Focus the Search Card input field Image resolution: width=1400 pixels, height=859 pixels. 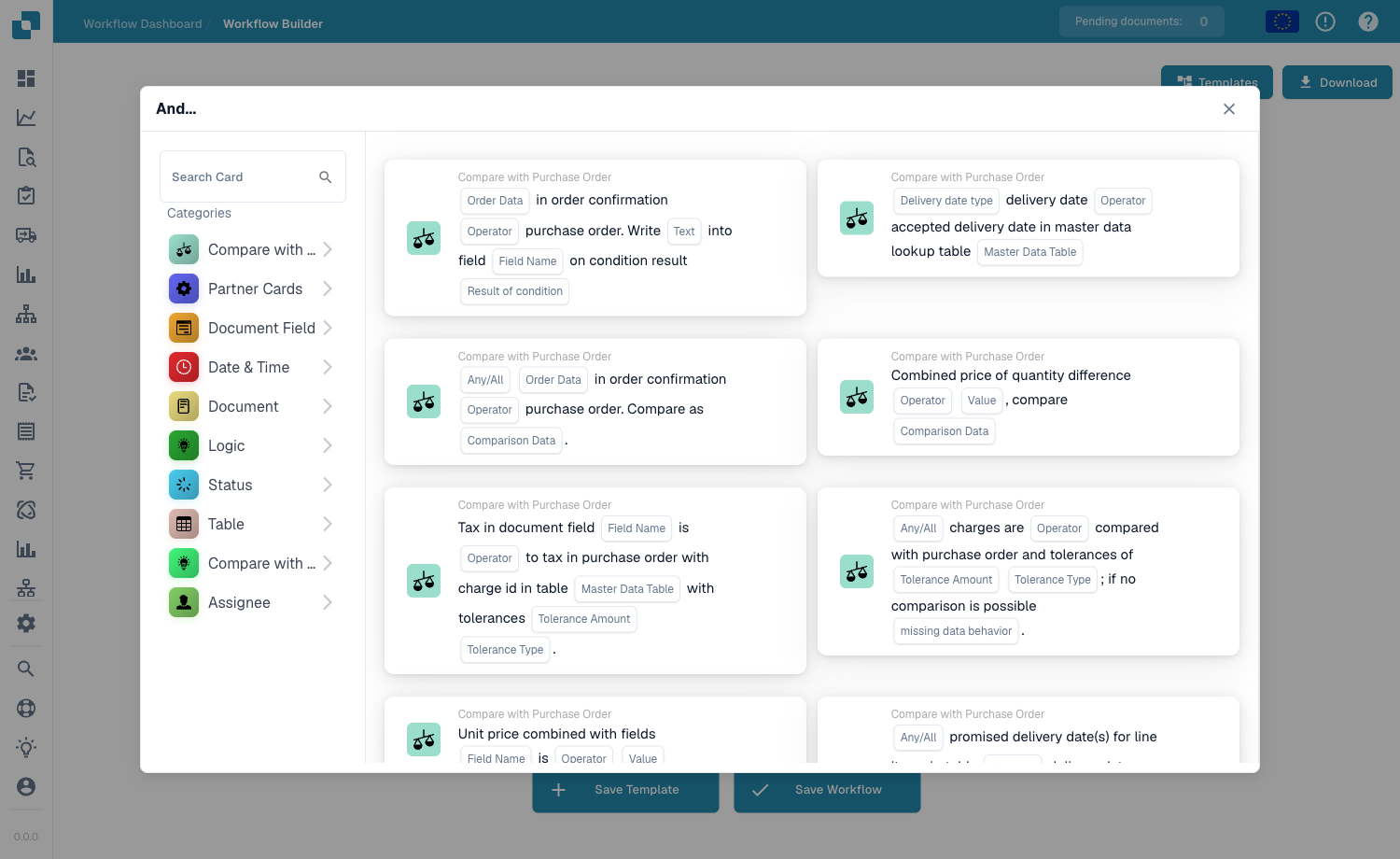tap(253, 176)
